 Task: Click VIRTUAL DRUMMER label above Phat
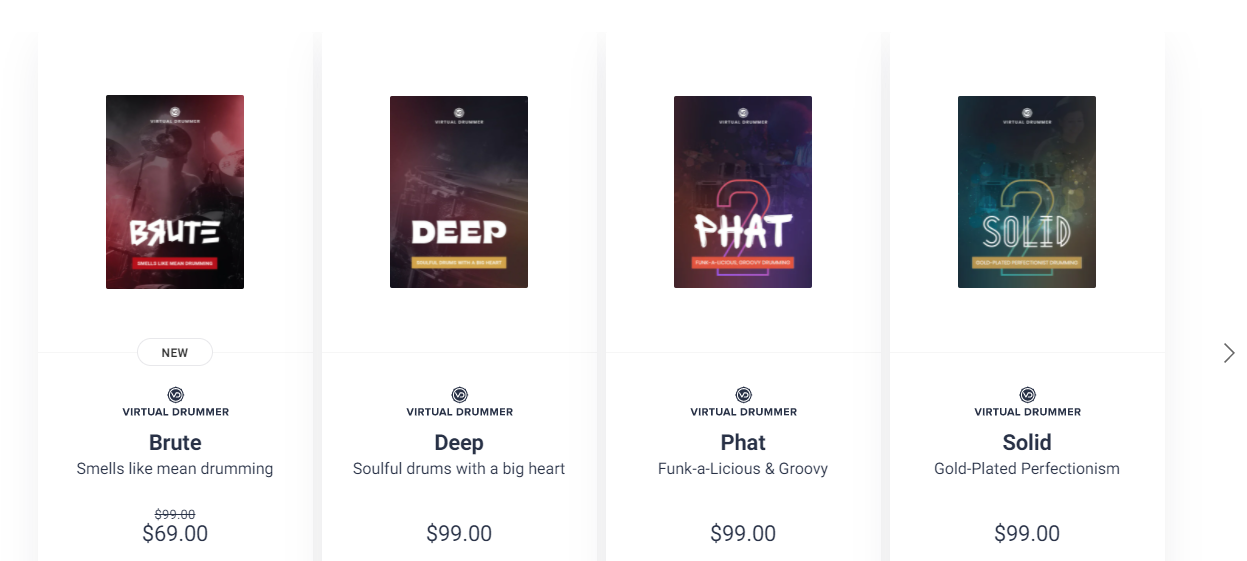coord(744,412)
